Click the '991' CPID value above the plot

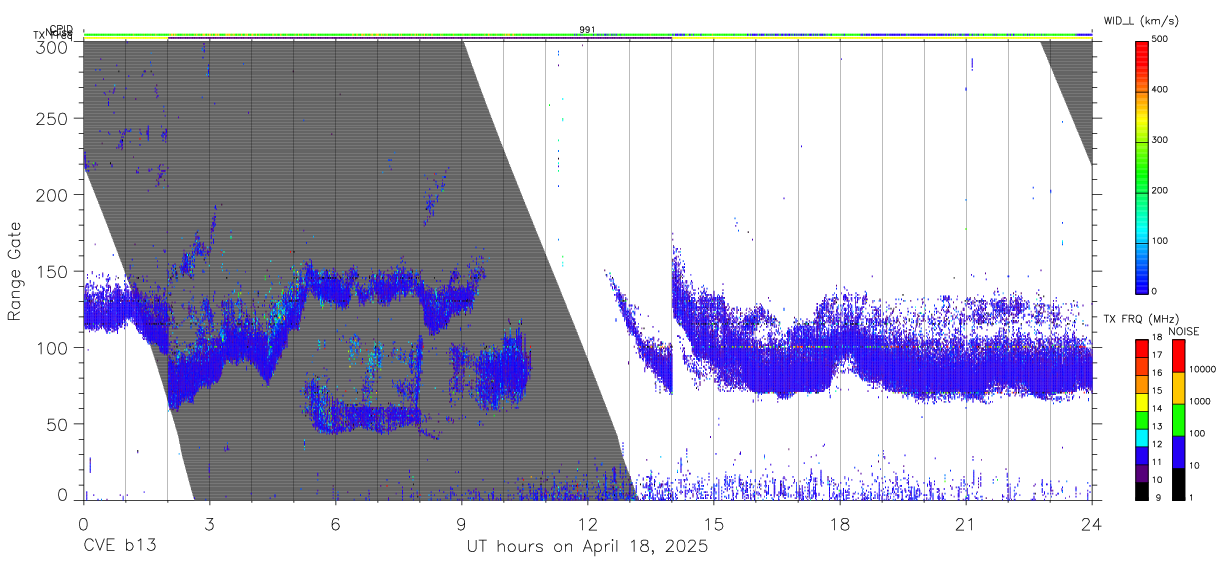[x=587, y=29]
